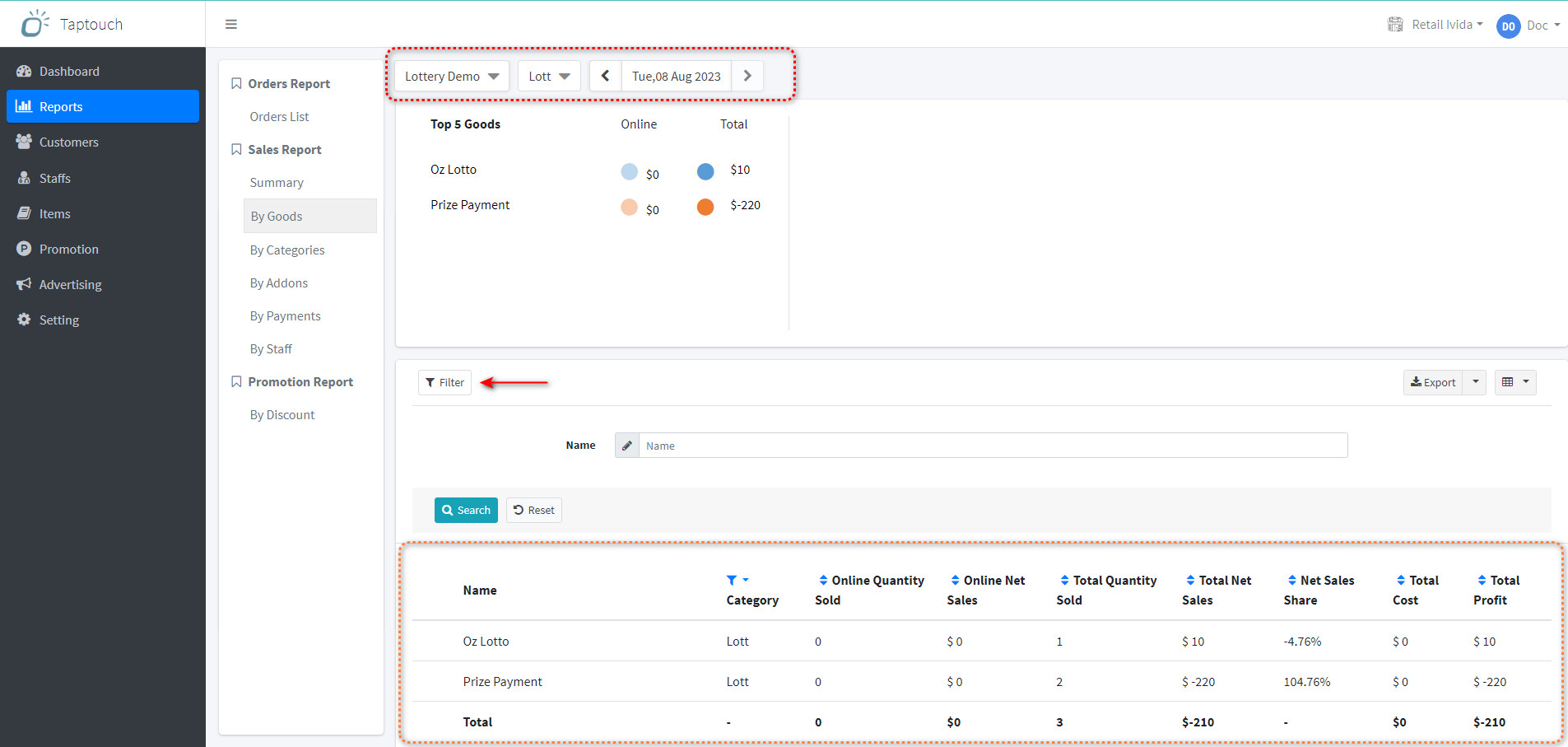
Task: Click the Dashboard gauge icon
Action: [x=24, y=72]
